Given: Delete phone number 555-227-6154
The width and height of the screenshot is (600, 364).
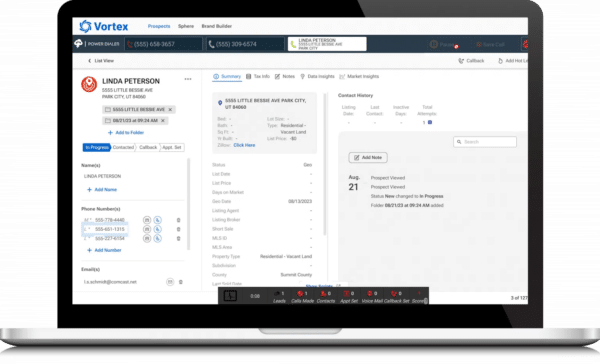Looking at the screenshot, I should click(x=178, y=238).
